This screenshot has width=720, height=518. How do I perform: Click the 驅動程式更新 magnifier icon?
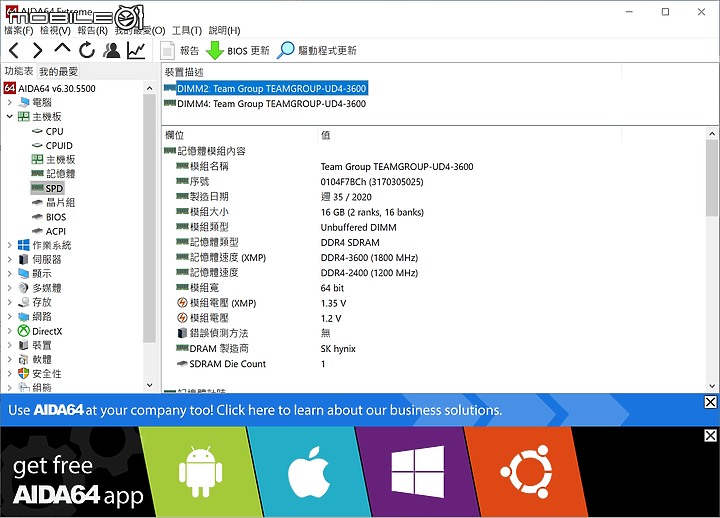point(285,50)
